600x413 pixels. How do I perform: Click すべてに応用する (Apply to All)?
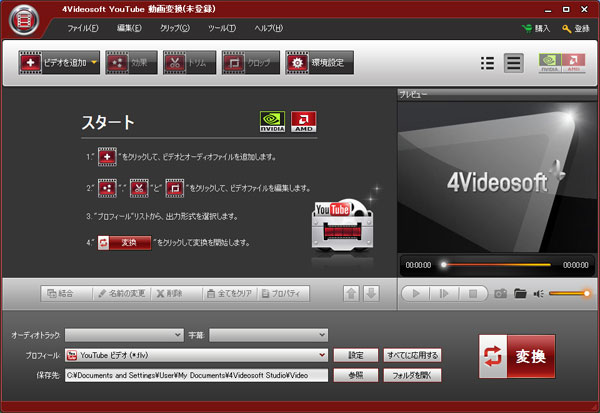tap(412, 355)
